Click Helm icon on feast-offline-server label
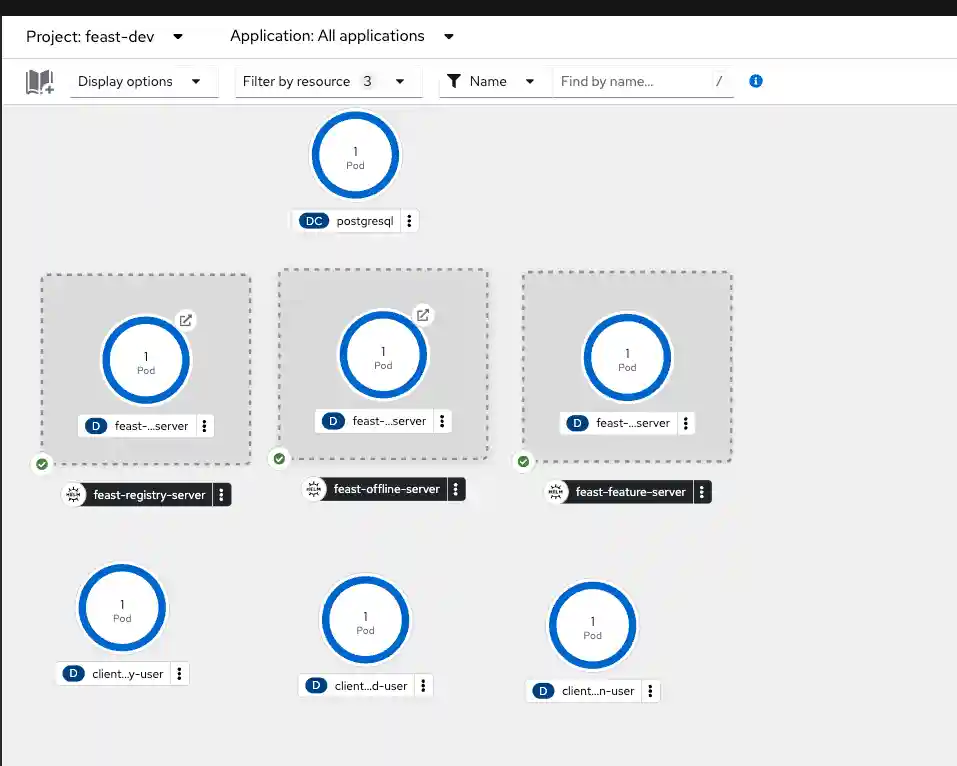957x766 pixels. coord(314,489)
